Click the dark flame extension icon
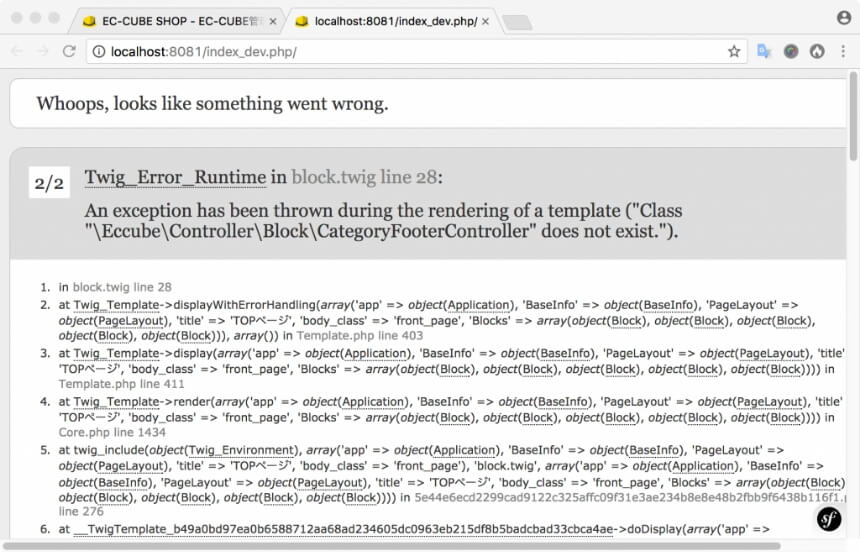Image resolution: width=860 pixels, height=552 pixels. point(817,52)
